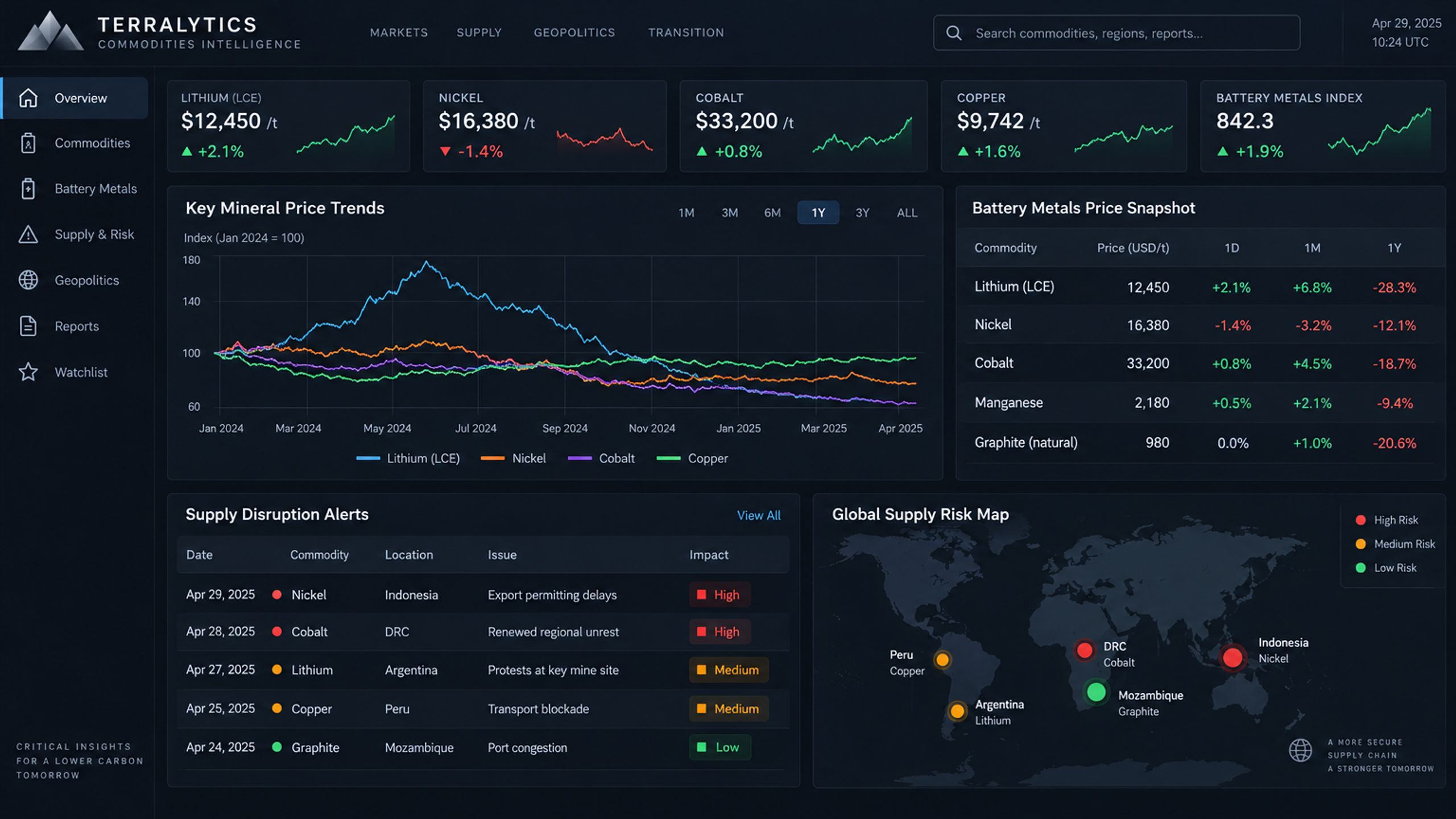
Task: Click the Commodities sidebar icon
Action: point(28,143)
